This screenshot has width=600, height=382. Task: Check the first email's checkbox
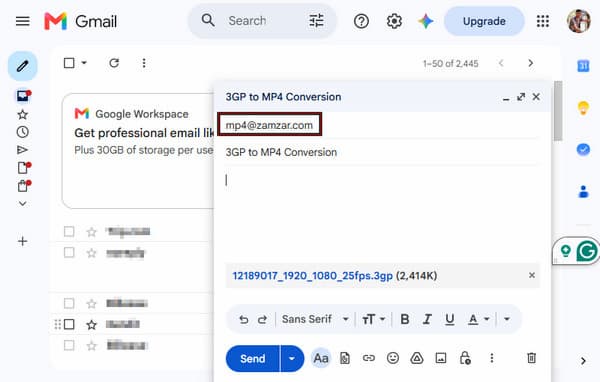pos(69,232)
